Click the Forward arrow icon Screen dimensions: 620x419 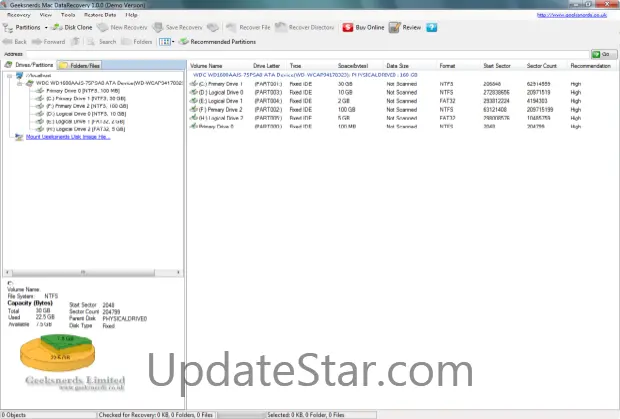pos(37,42)
